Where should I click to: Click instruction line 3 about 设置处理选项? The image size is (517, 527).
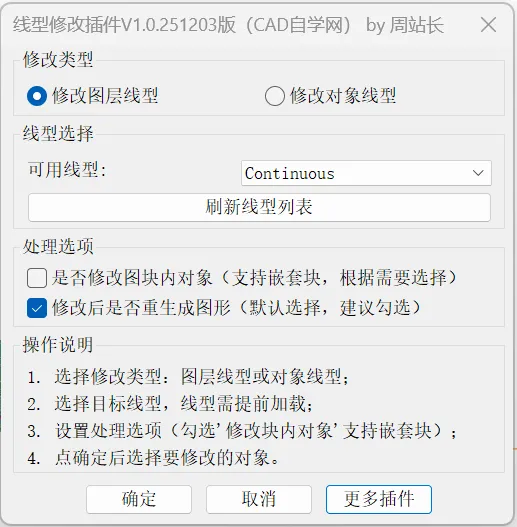tap(242, 431)
